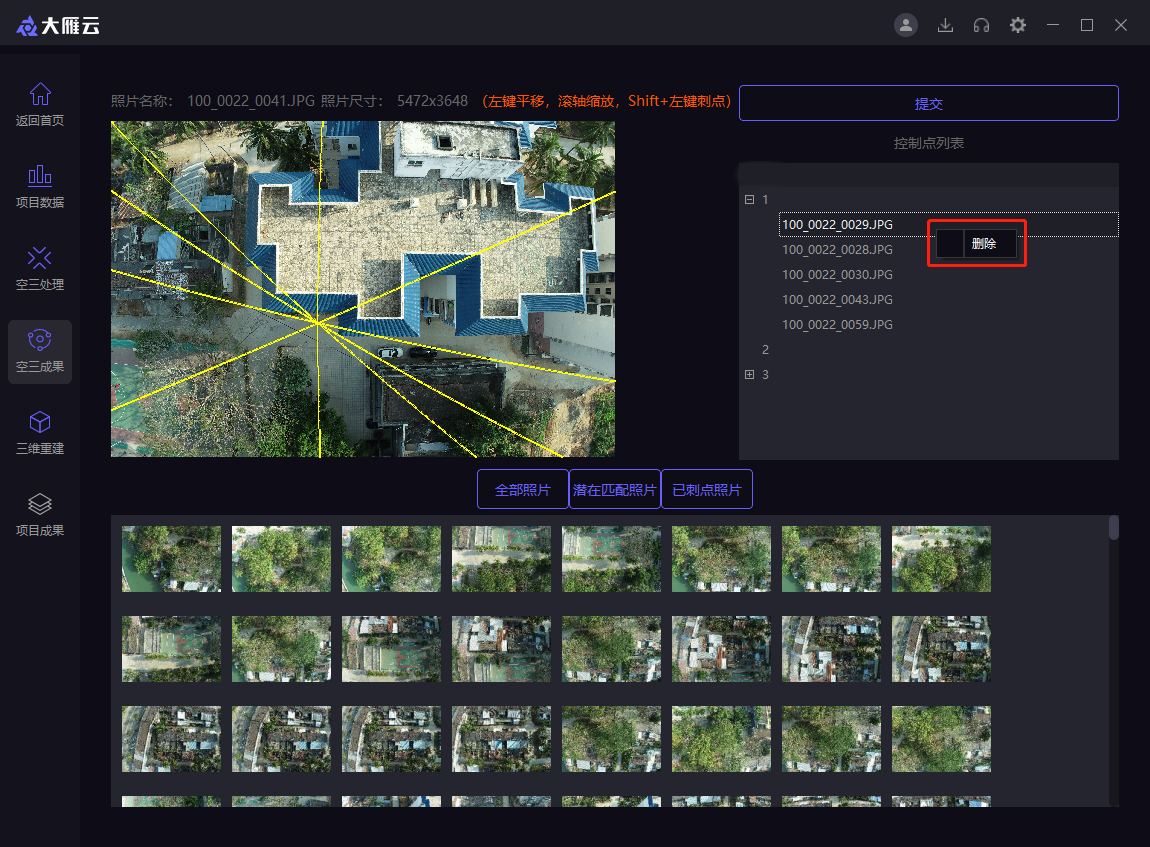Open the user account avatar

pos(906,25)
